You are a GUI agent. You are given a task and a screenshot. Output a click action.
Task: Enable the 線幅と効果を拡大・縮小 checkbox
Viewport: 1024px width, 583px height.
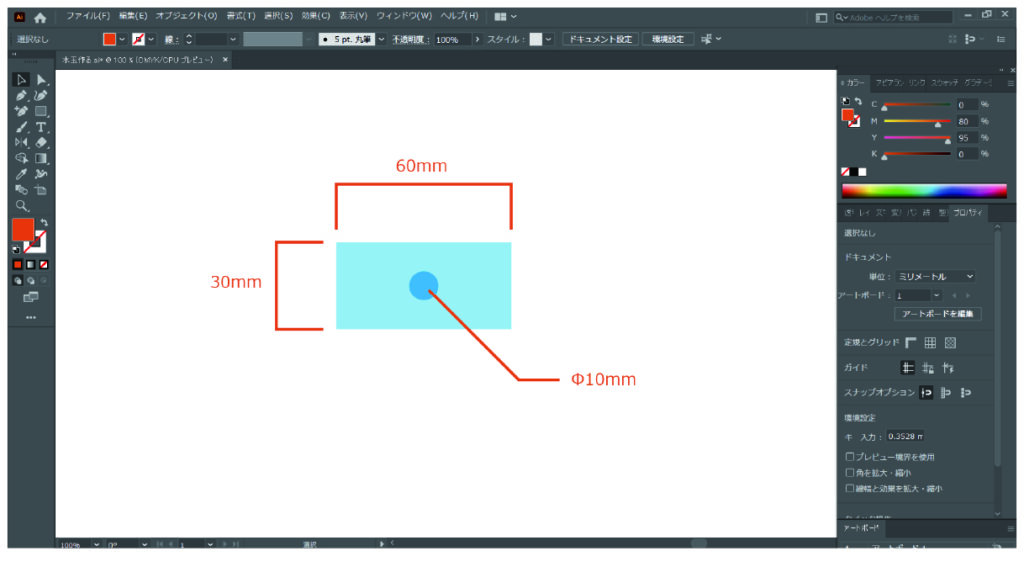click(x=850, y=488)
